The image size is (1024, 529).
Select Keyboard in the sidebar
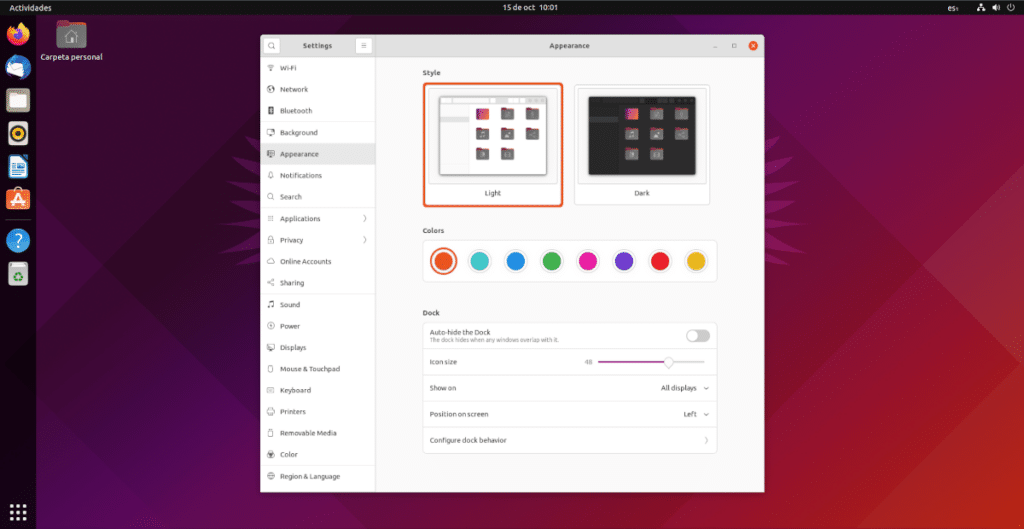pos(318,391)
